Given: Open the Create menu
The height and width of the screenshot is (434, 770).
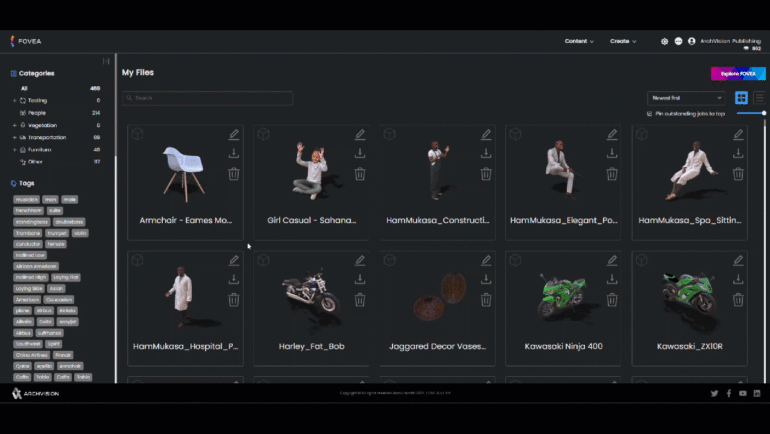Looking at the screenshot, I should [x=623, y=41].
